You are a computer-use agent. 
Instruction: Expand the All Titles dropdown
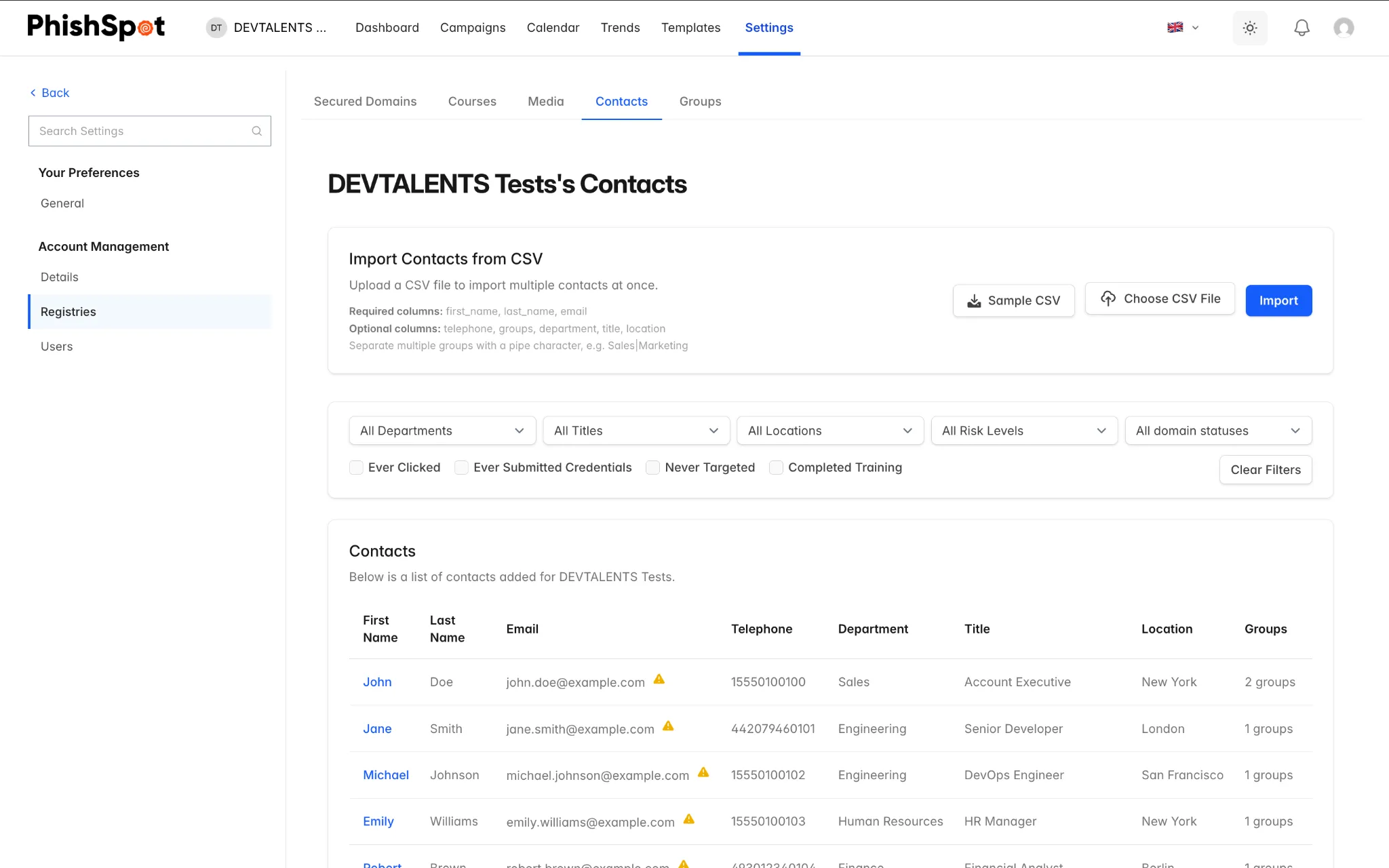pyautogui.click(x=636, y=431)
